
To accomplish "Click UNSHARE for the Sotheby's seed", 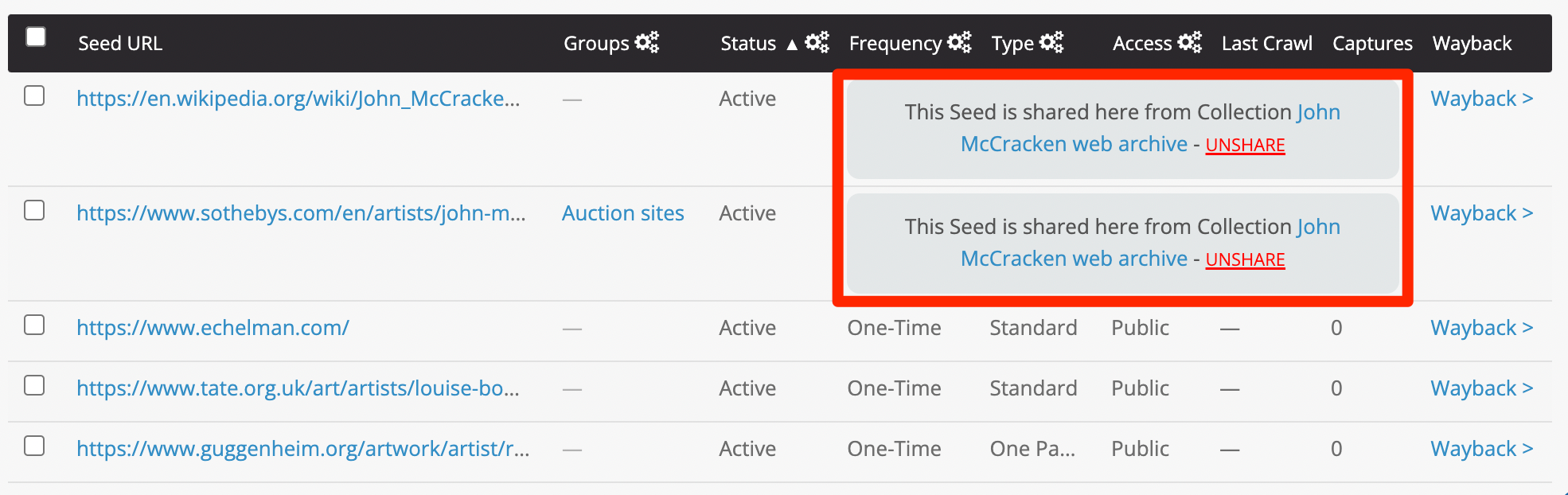I will (x=1245, y=259).
